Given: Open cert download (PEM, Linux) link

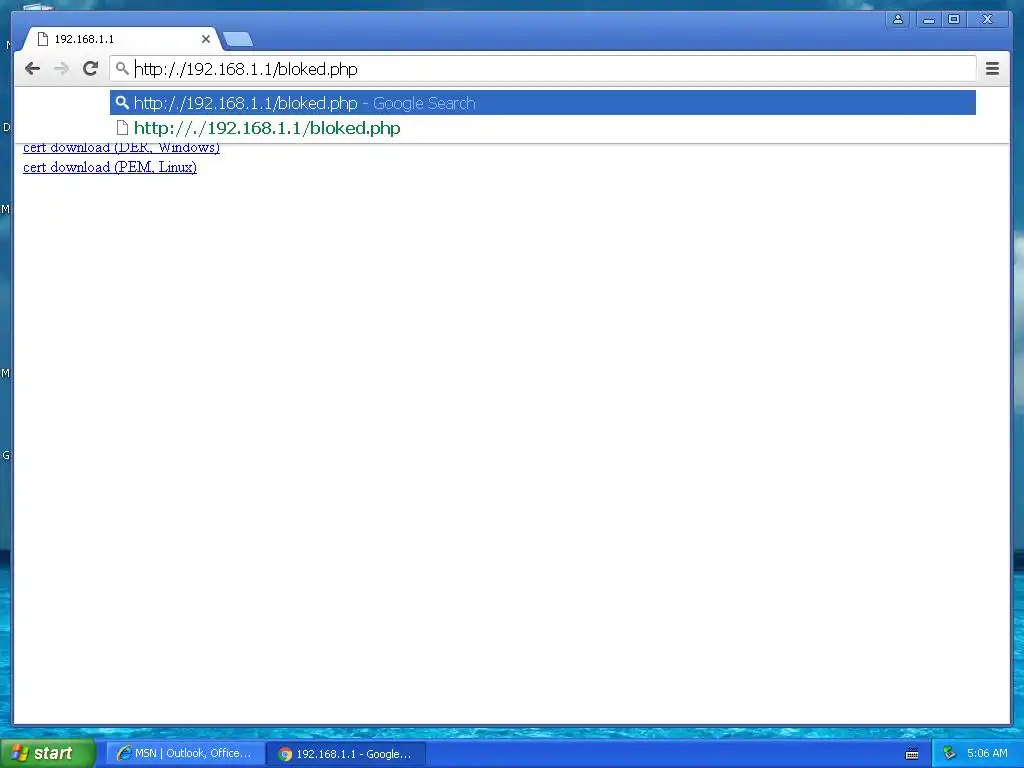Looking at the screenshot, I should point(110,167).
